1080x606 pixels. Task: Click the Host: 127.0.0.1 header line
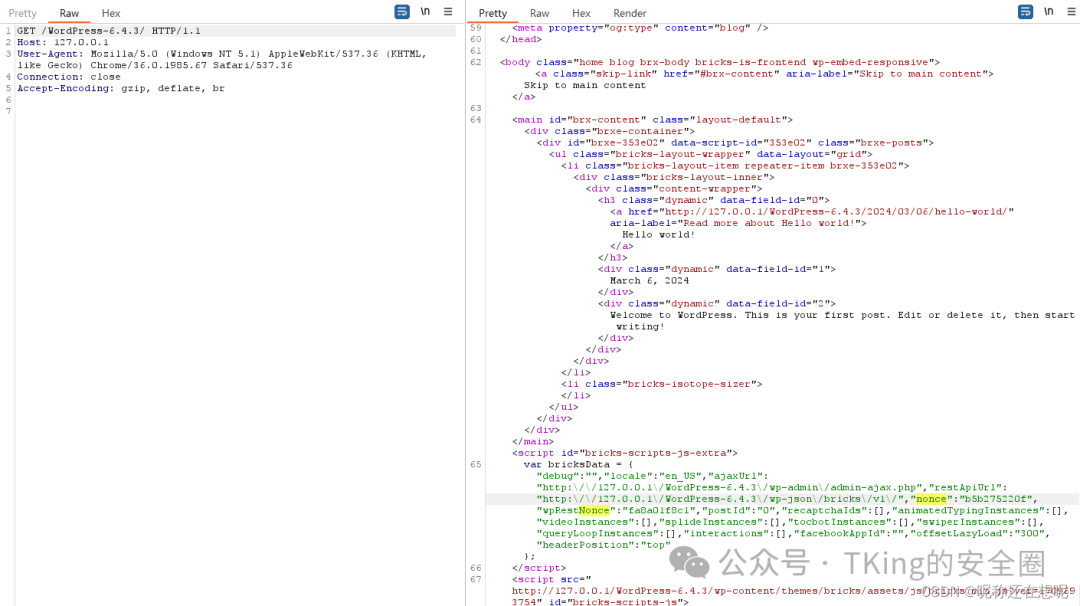click(x=63, y=42)
